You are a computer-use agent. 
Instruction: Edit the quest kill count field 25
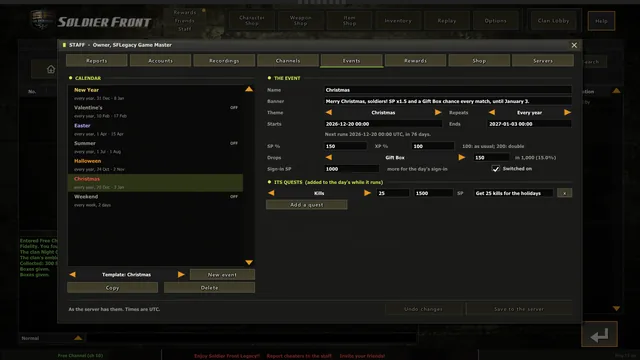[x=393, y=193]
